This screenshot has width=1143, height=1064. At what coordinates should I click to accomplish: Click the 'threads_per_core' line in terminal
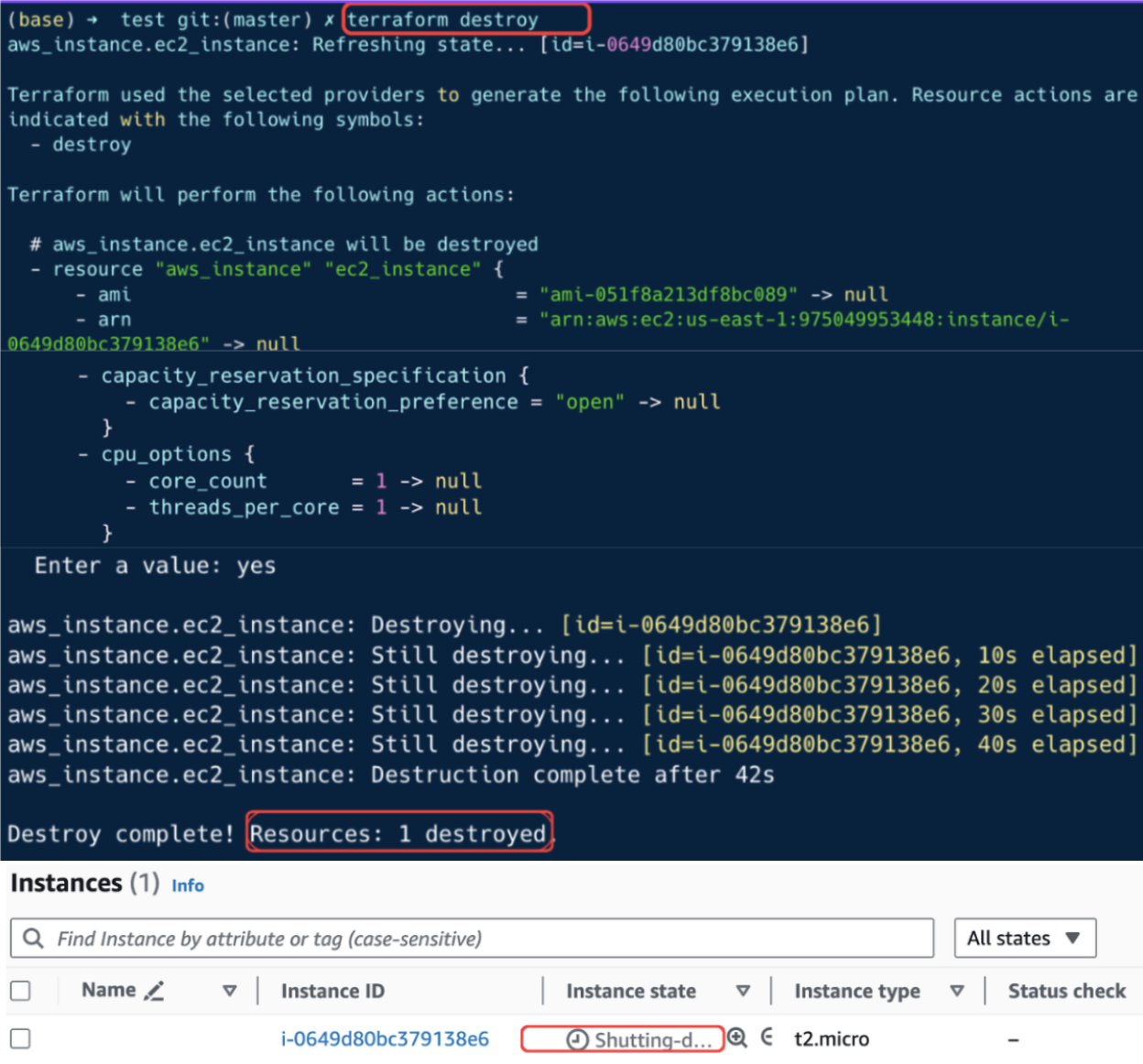303,507
